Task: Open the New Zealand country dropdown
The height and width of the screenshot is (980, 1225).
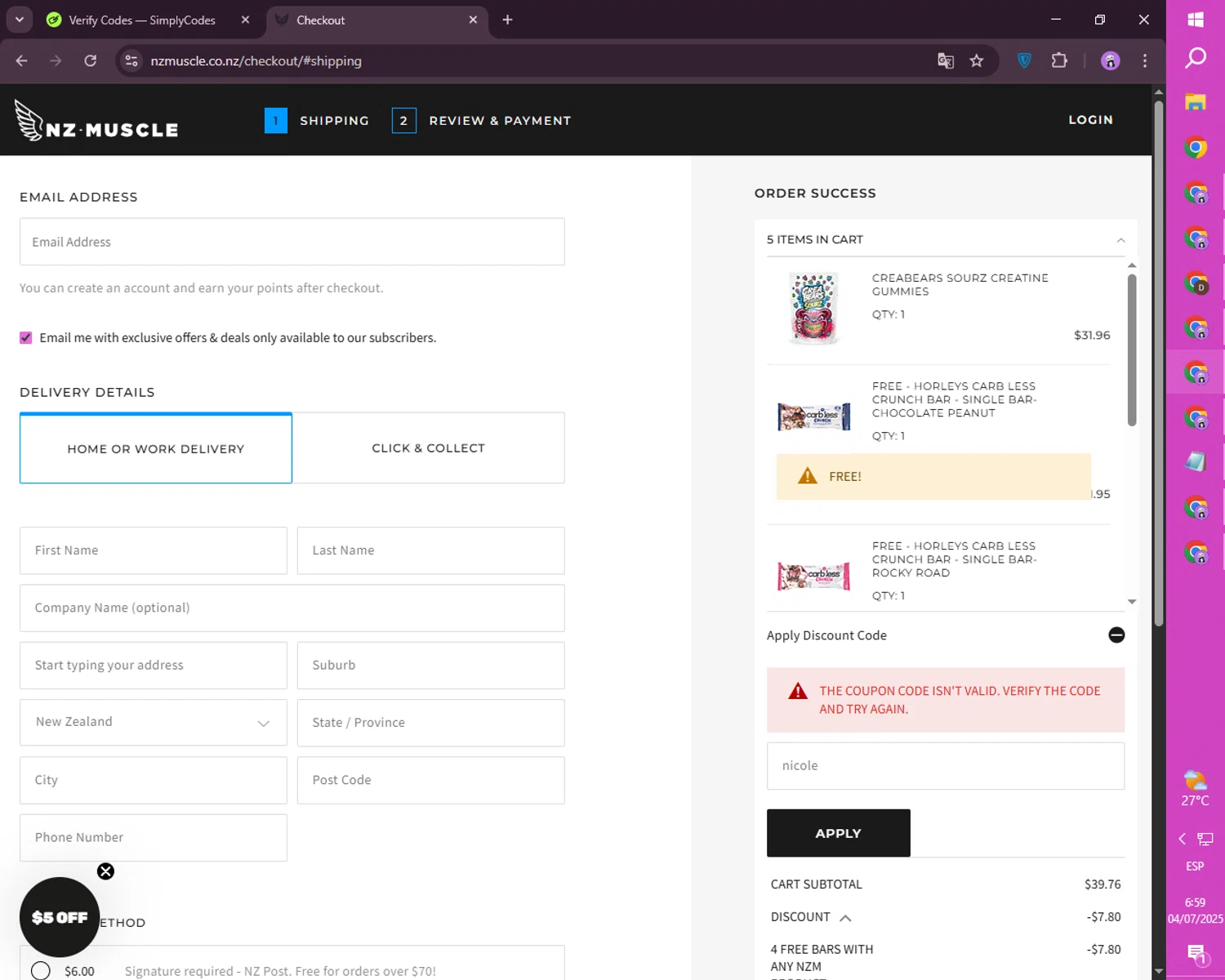Action: point(154,723)
